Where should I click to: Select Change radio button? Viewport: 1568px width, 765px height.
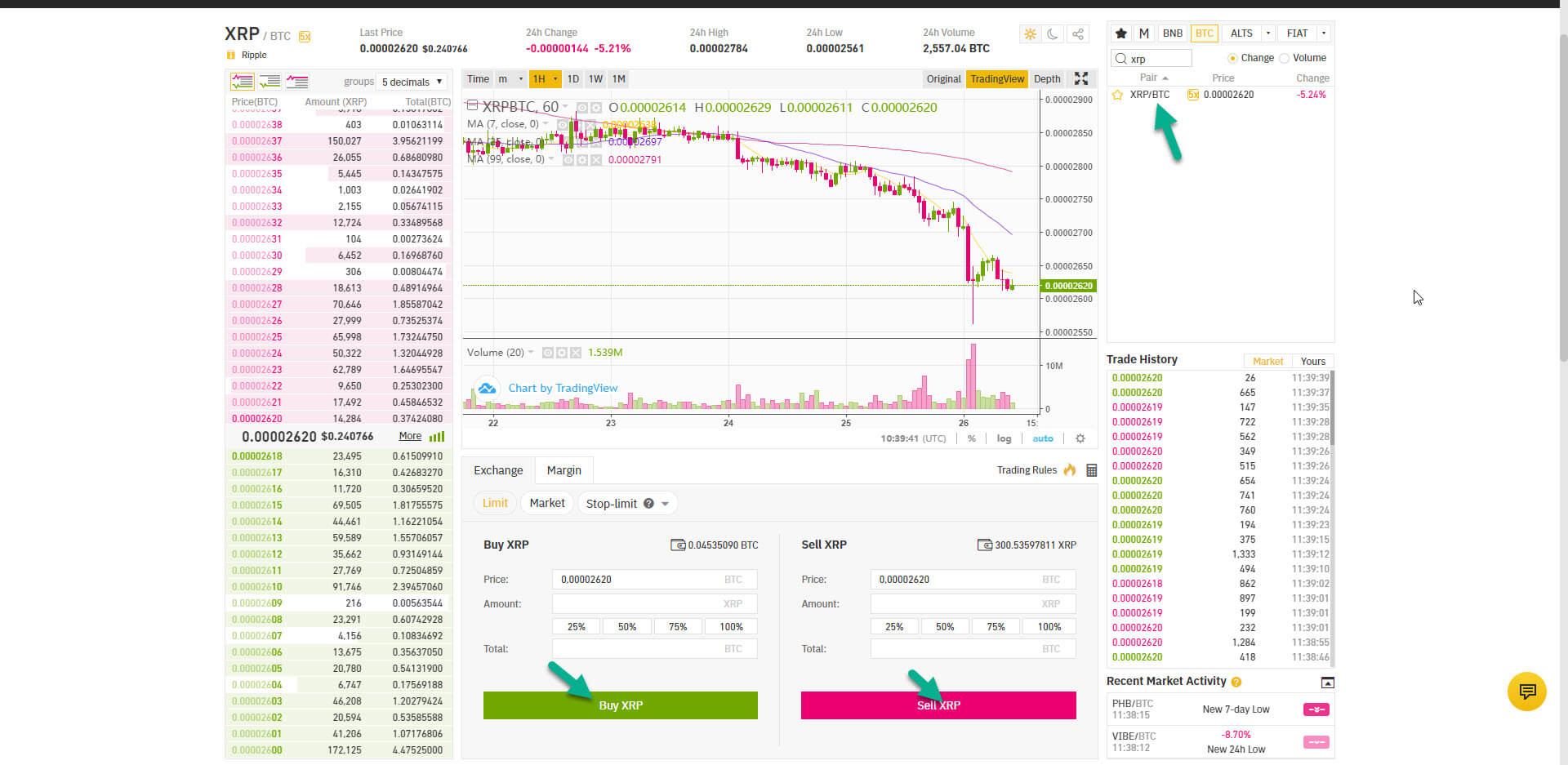pyautogui.click(x=1232, y=58)
